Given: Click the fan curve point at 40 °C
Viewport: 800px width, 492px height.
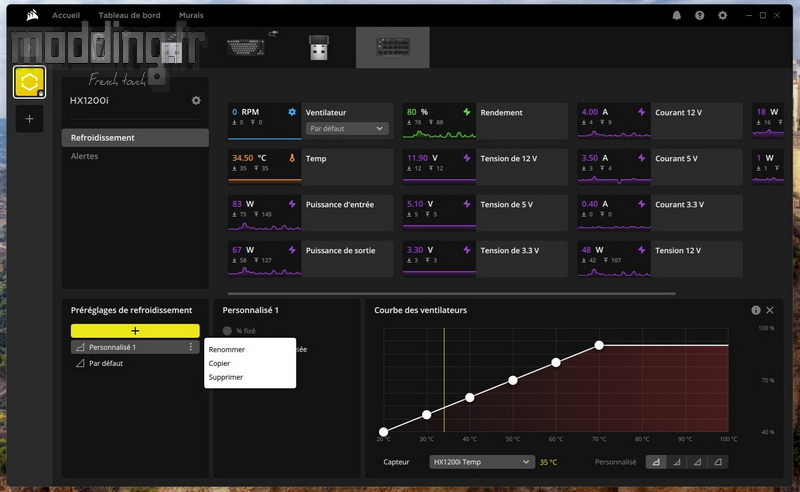Looking at the screenshot, I should click(470, 397).
